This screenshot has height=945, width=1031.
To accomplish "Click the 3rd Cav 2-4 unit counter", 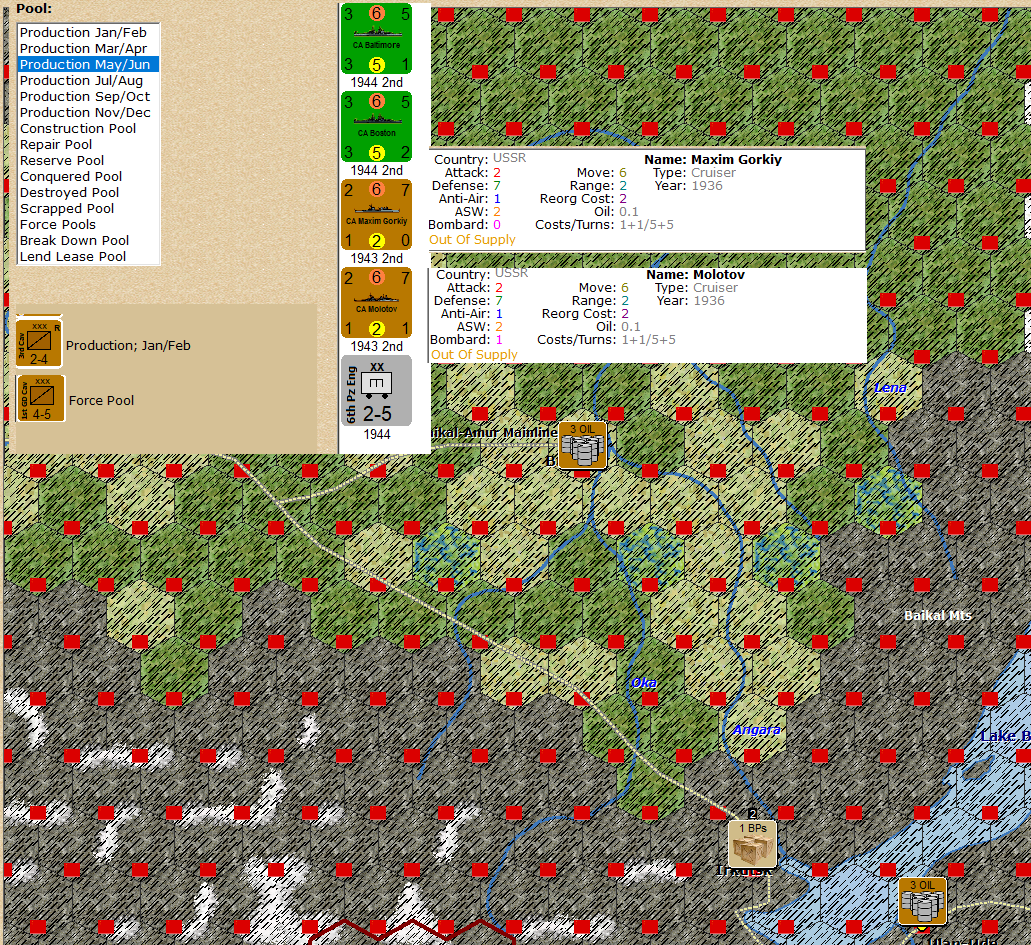I will point(39,343).
